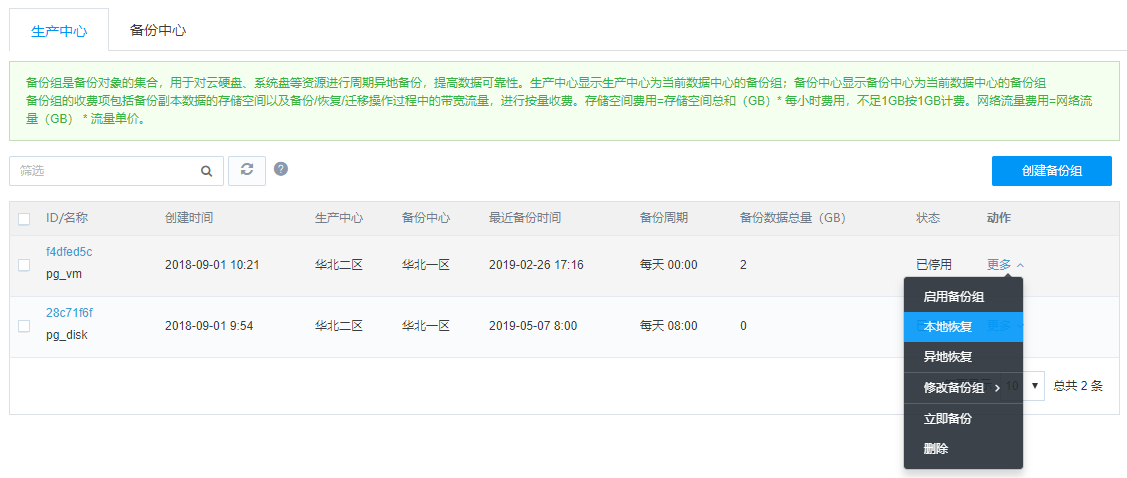Click the 每天 00:00 backup period cell
The image size is (1127, 478).
coord(668,265)
